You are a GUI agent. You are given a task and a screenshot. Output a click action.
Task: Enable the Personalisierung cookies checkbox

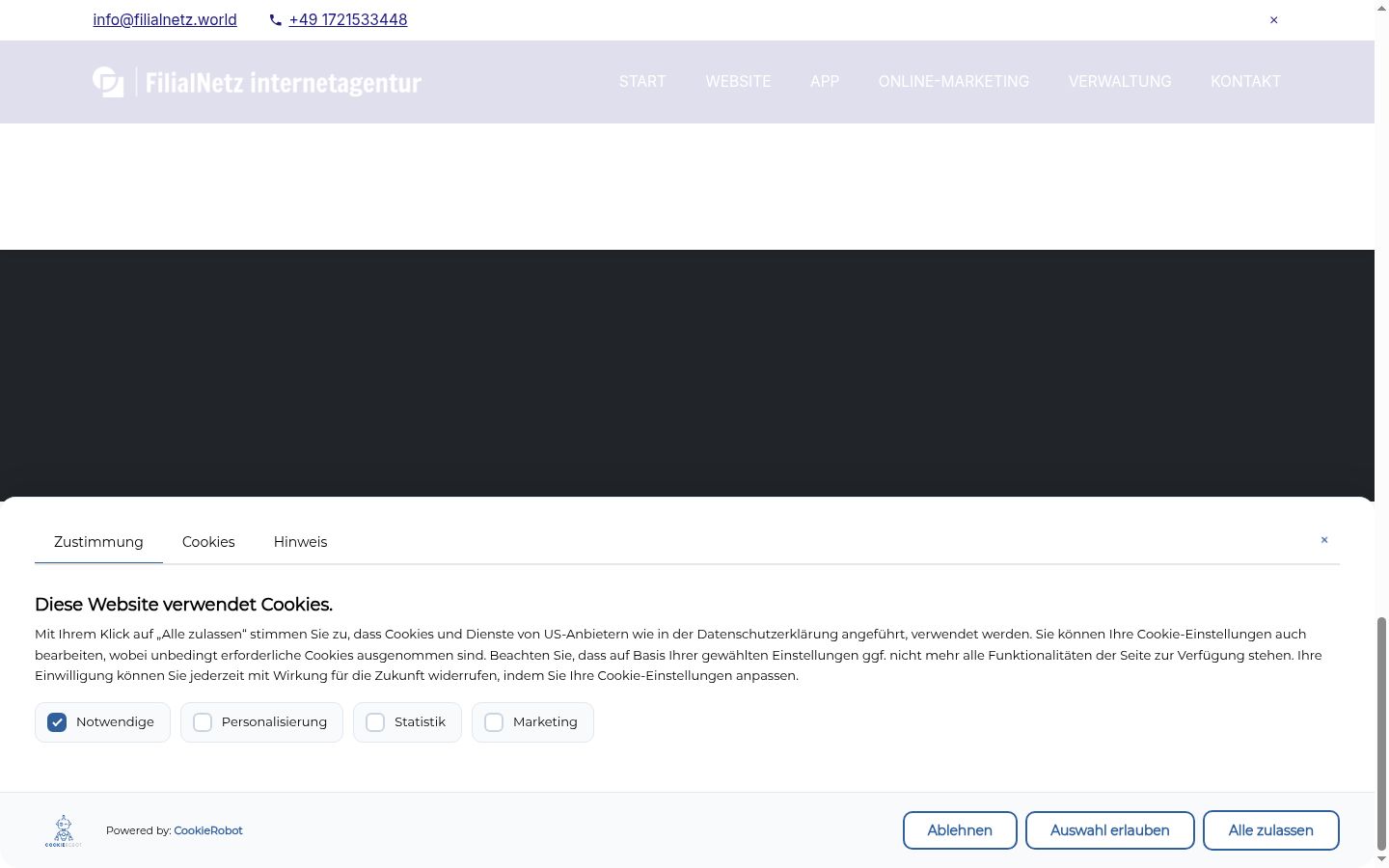click(203, 722)
